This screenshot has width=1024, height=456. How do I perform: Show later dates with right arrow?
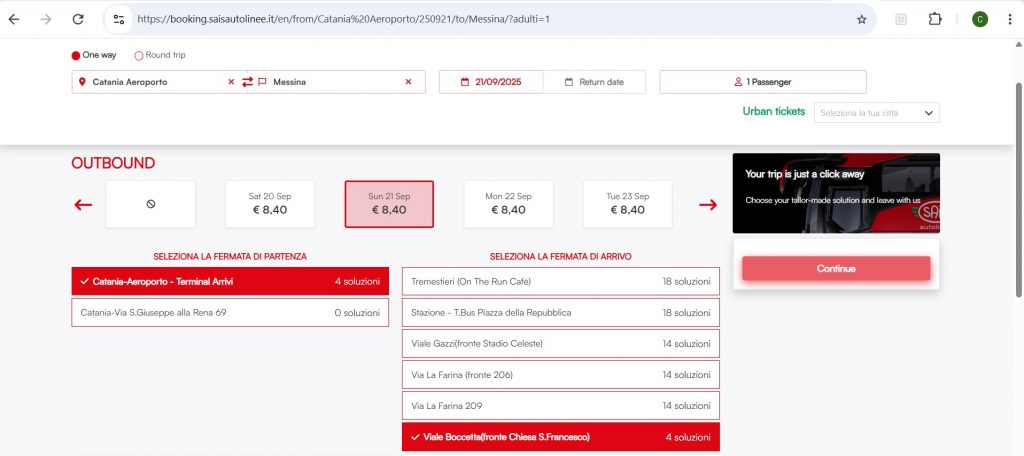coord(708,205)
